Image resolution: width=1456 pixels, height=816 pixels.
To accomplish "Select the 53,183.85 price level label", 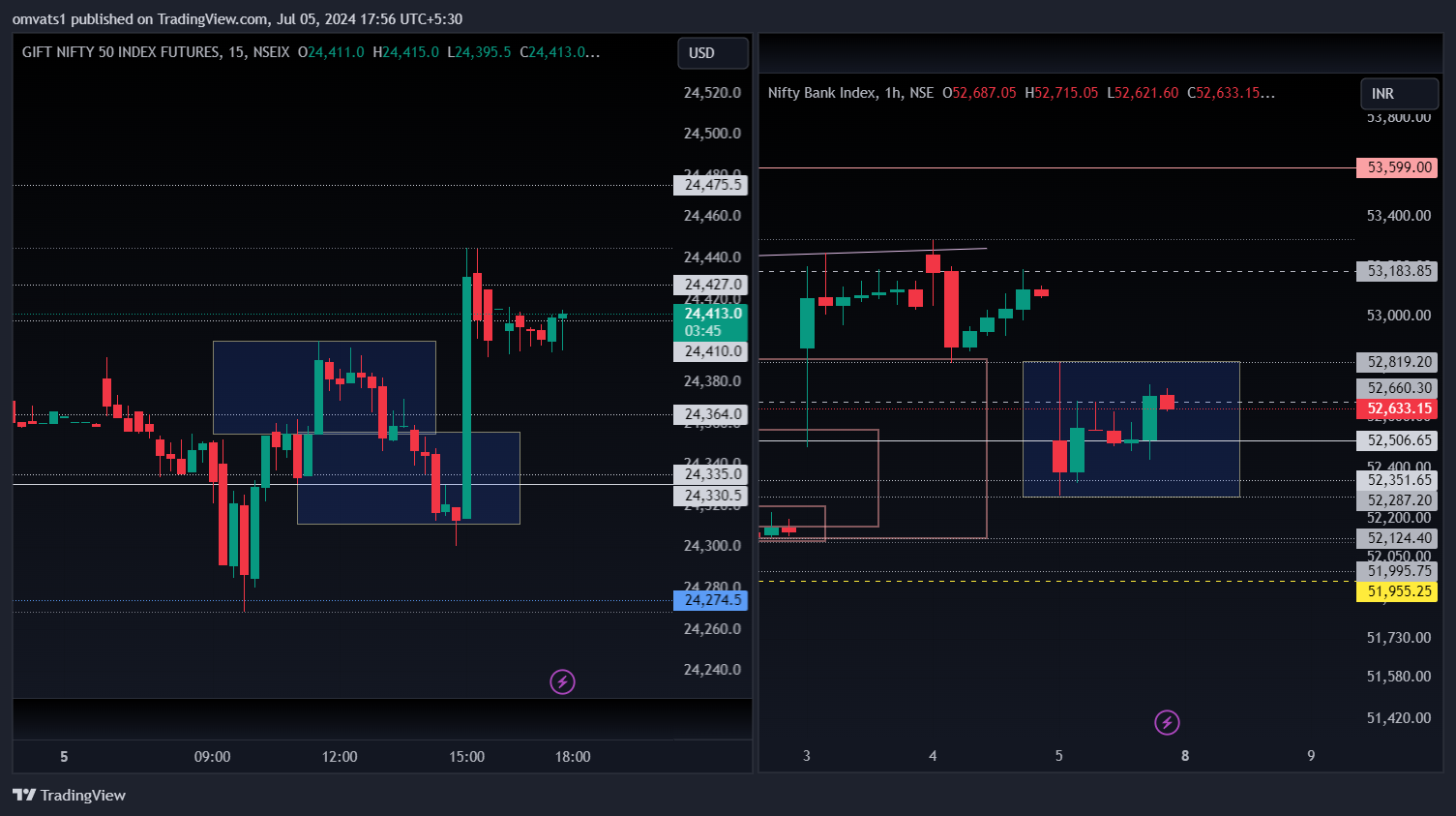I will pyautogui.click(x=1397, y=271).
